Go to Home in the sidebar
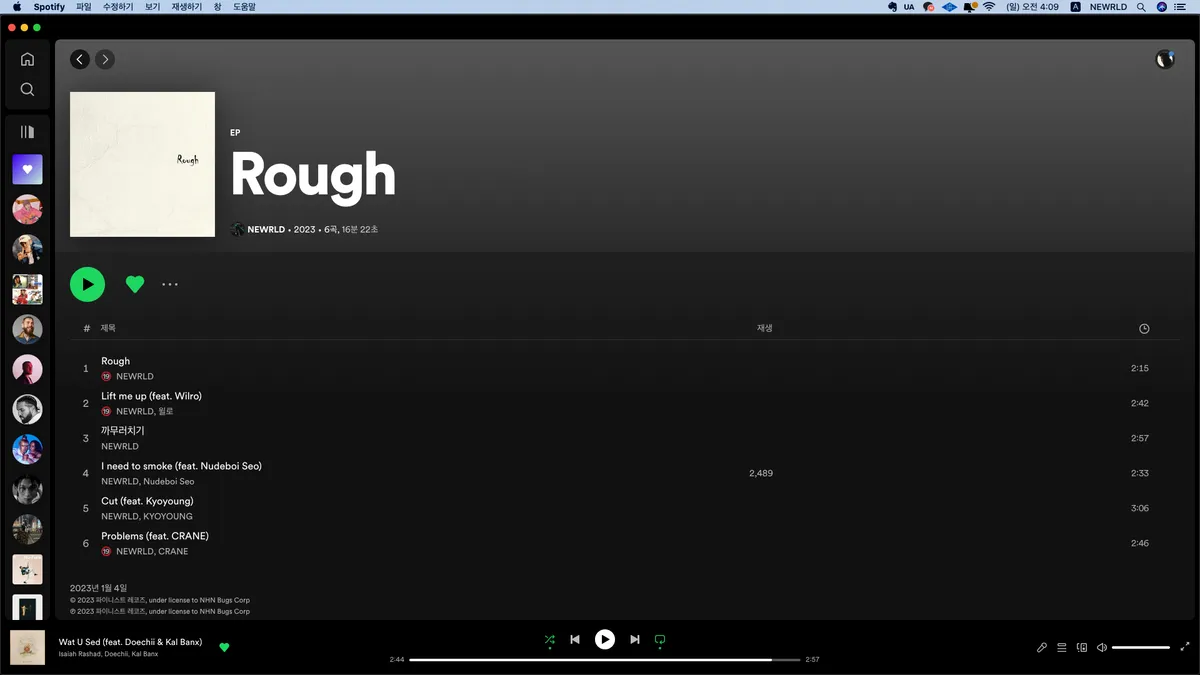The width and height of the screenshot is (1200, 675). coord(27,59)
